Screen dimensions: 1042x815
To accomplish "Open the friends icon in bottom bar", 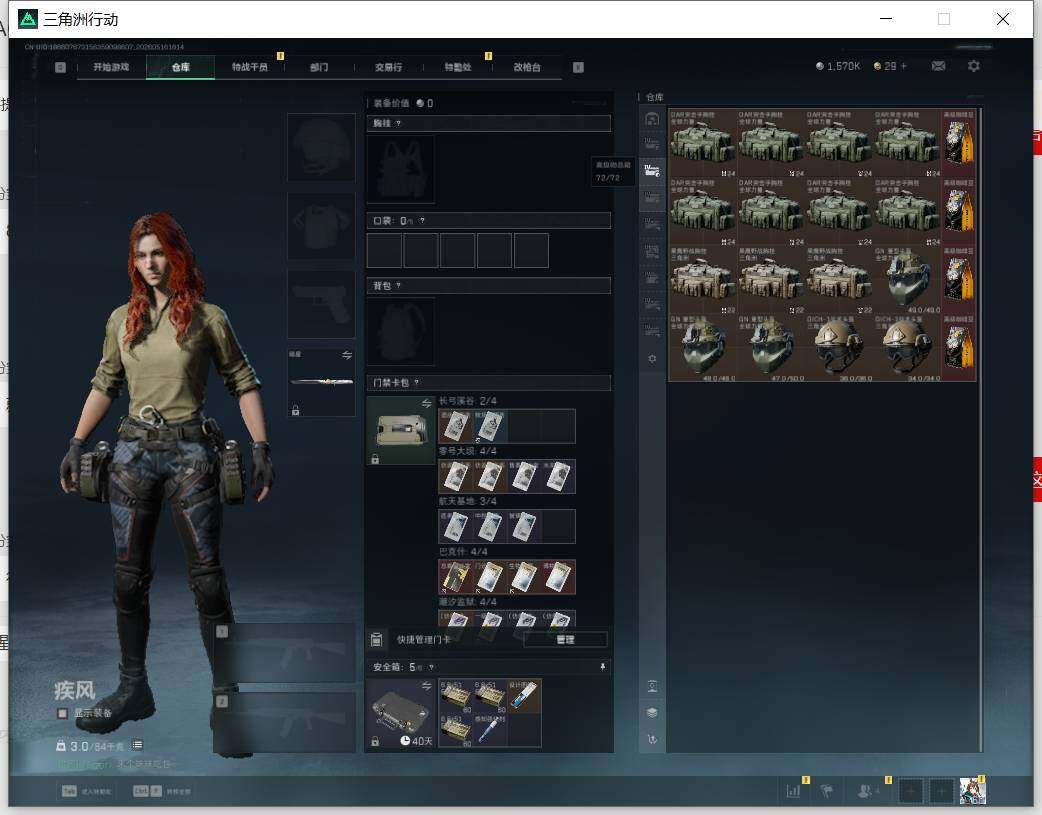I will point(866,790).
